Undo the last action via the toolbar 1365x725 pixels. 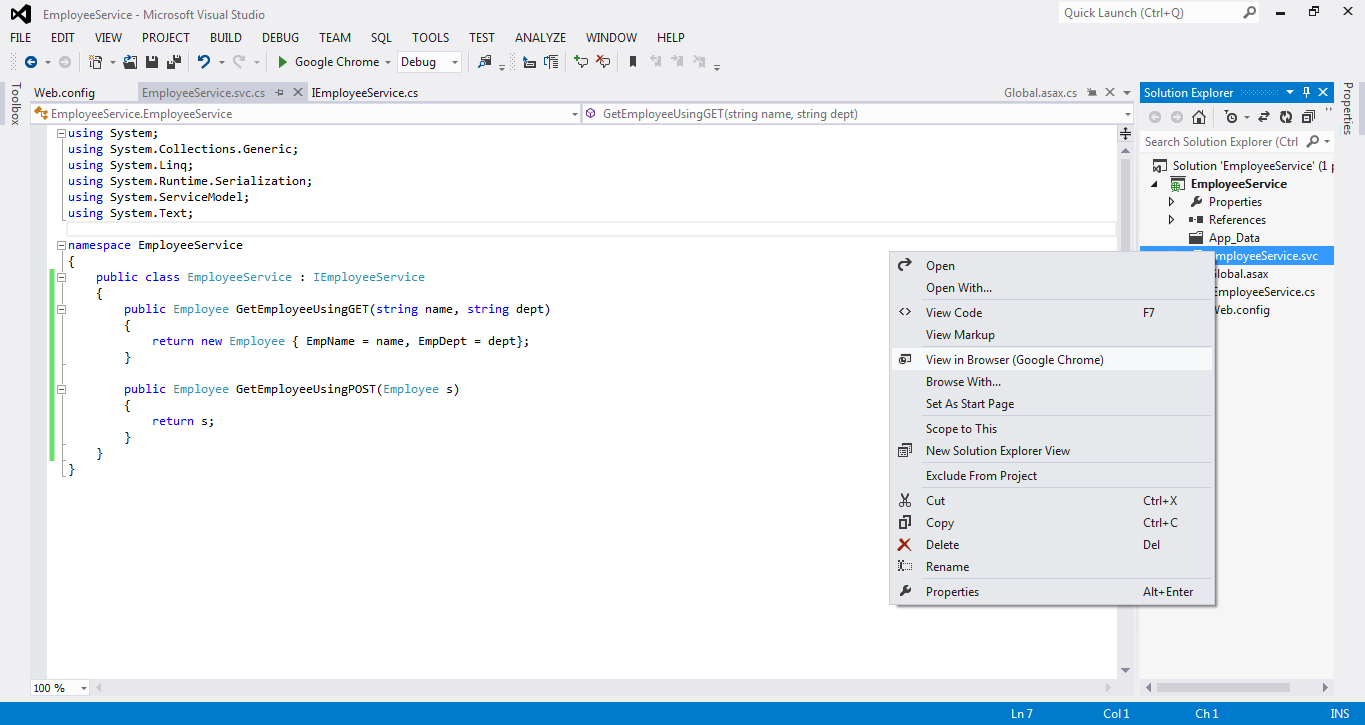(x=204, y=62)
